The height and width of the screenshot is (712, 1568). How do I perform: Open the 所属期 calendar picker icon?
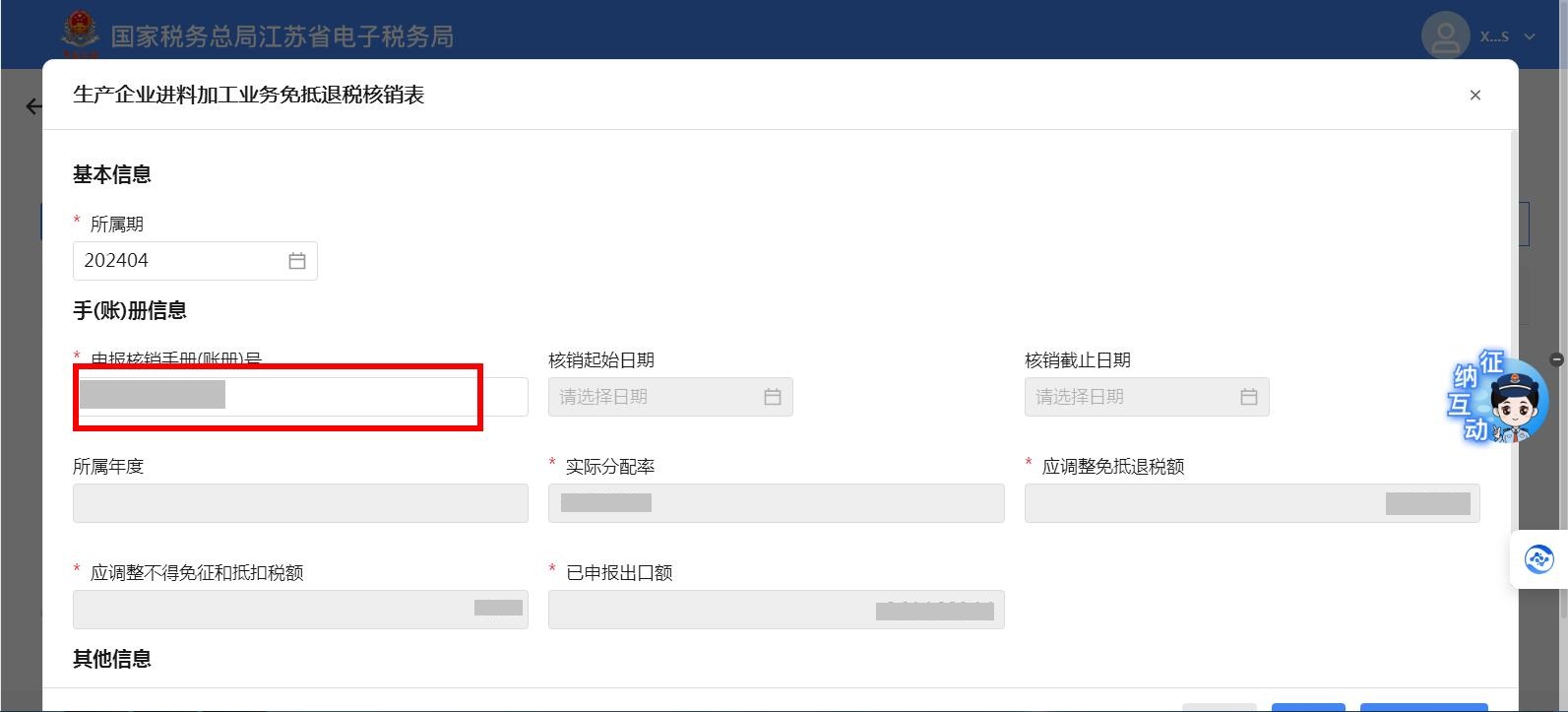click(297, 261)
